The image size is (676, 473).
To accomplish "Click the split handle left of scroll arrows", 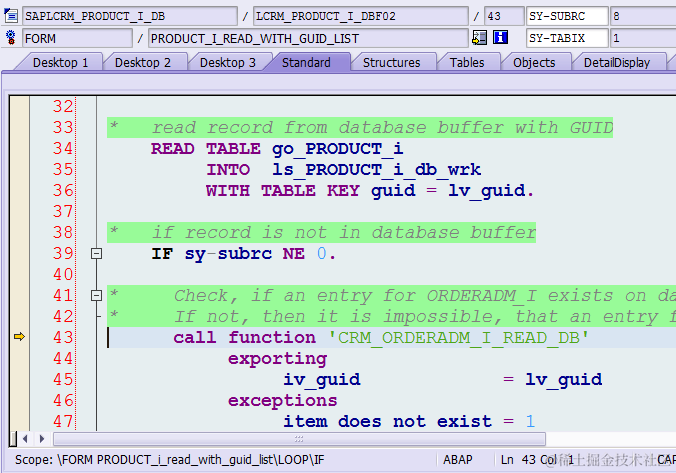I will (x=13, y=439).
